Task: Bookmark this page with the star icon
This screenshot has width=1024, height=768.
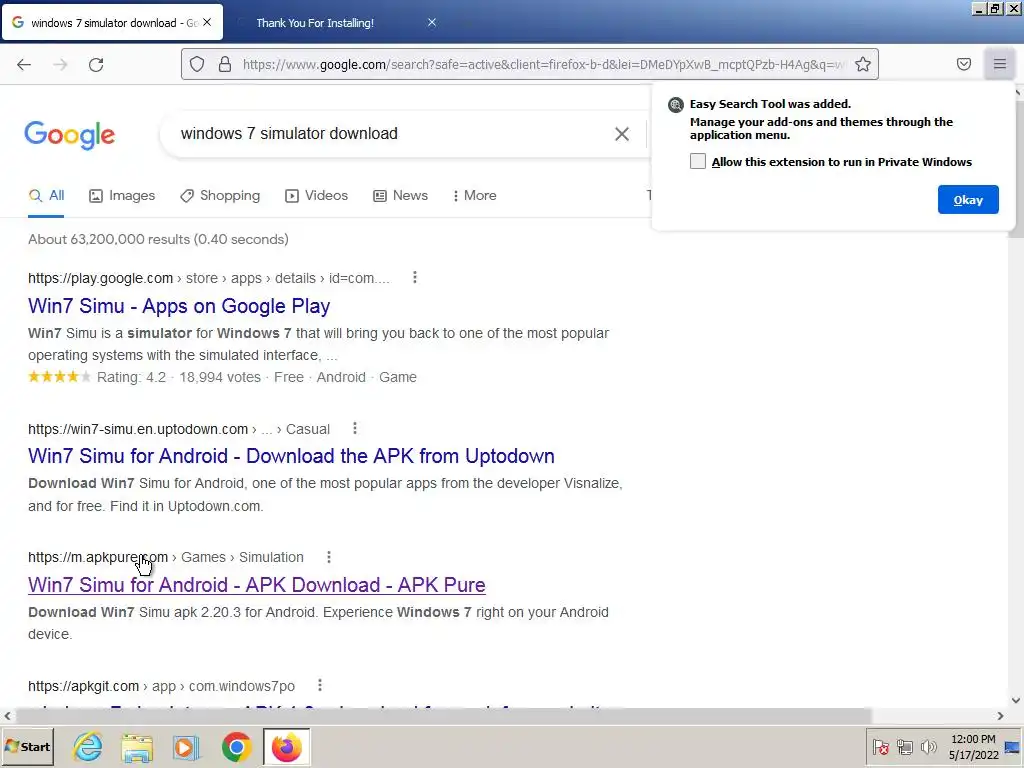Action: [863, 64]
